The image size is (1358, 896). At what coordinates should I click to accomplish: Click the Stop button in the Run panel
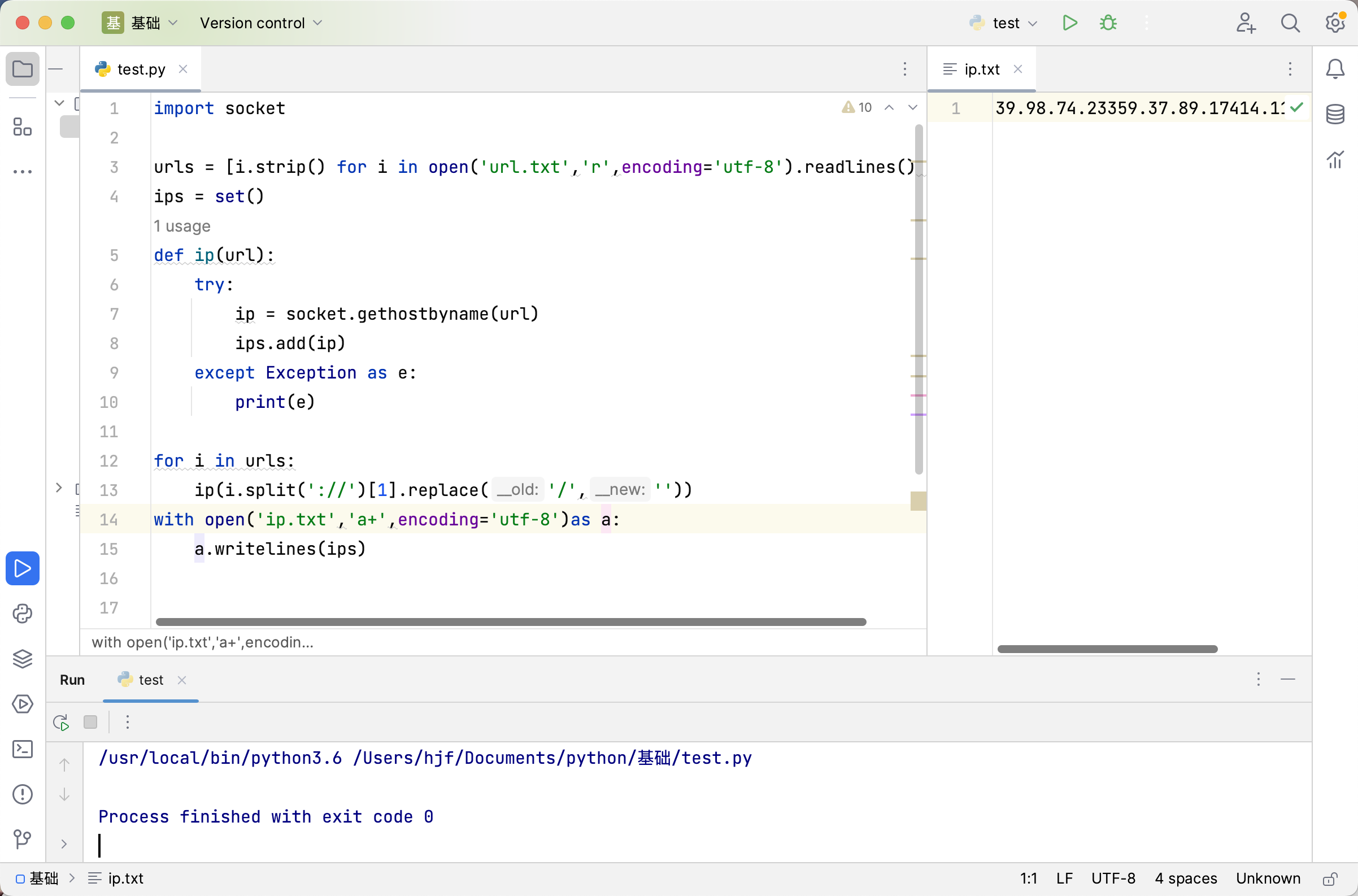click(90, 723)
